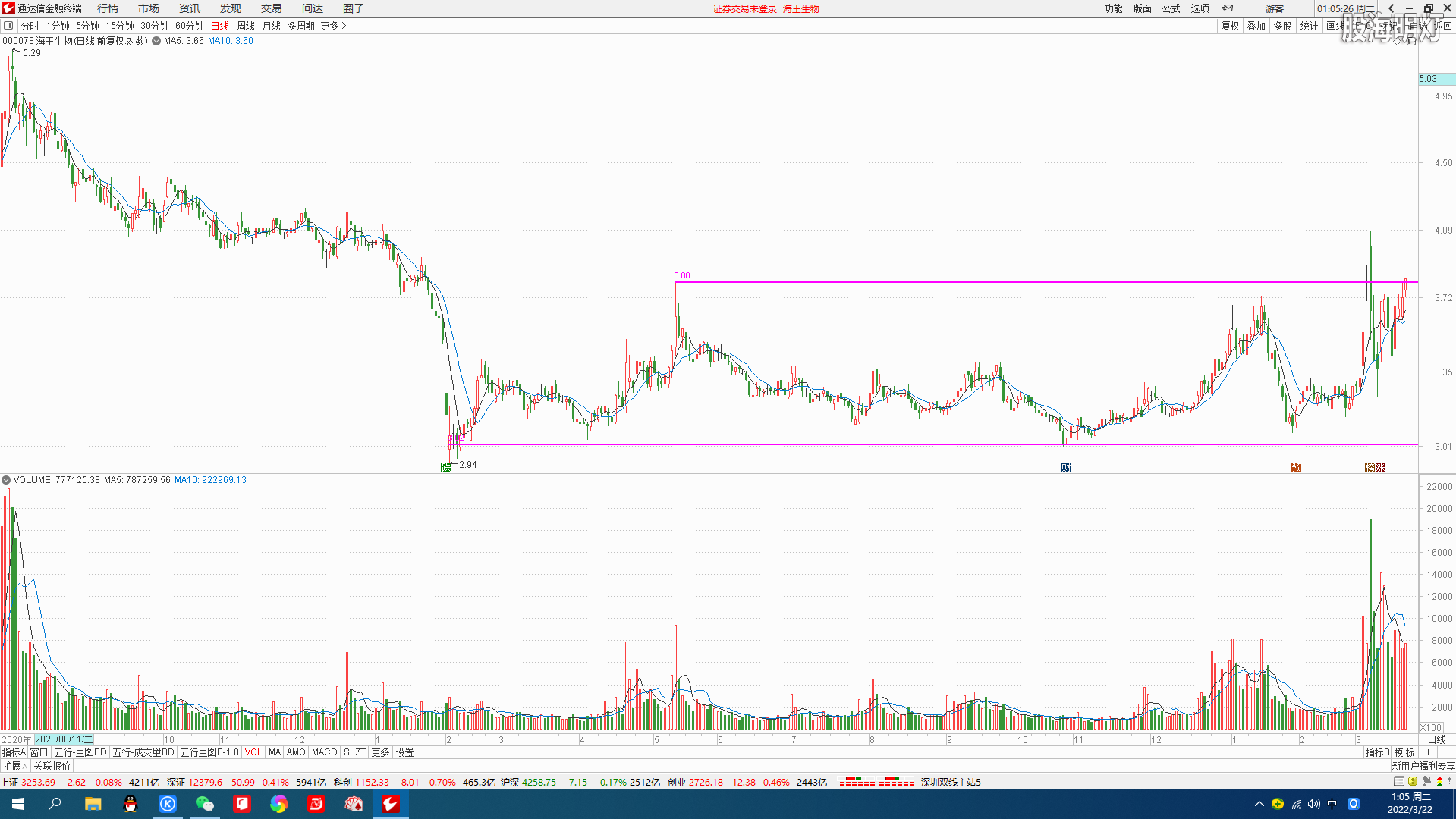Open the 市场 menu
The image size is (1456, 819).
click(x=149, y=8)
